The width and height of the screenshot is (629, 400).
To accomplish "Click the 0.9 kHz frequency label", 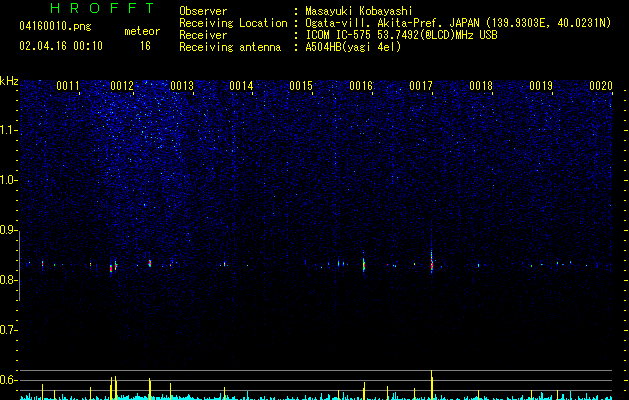I will [x=8, y=230].
